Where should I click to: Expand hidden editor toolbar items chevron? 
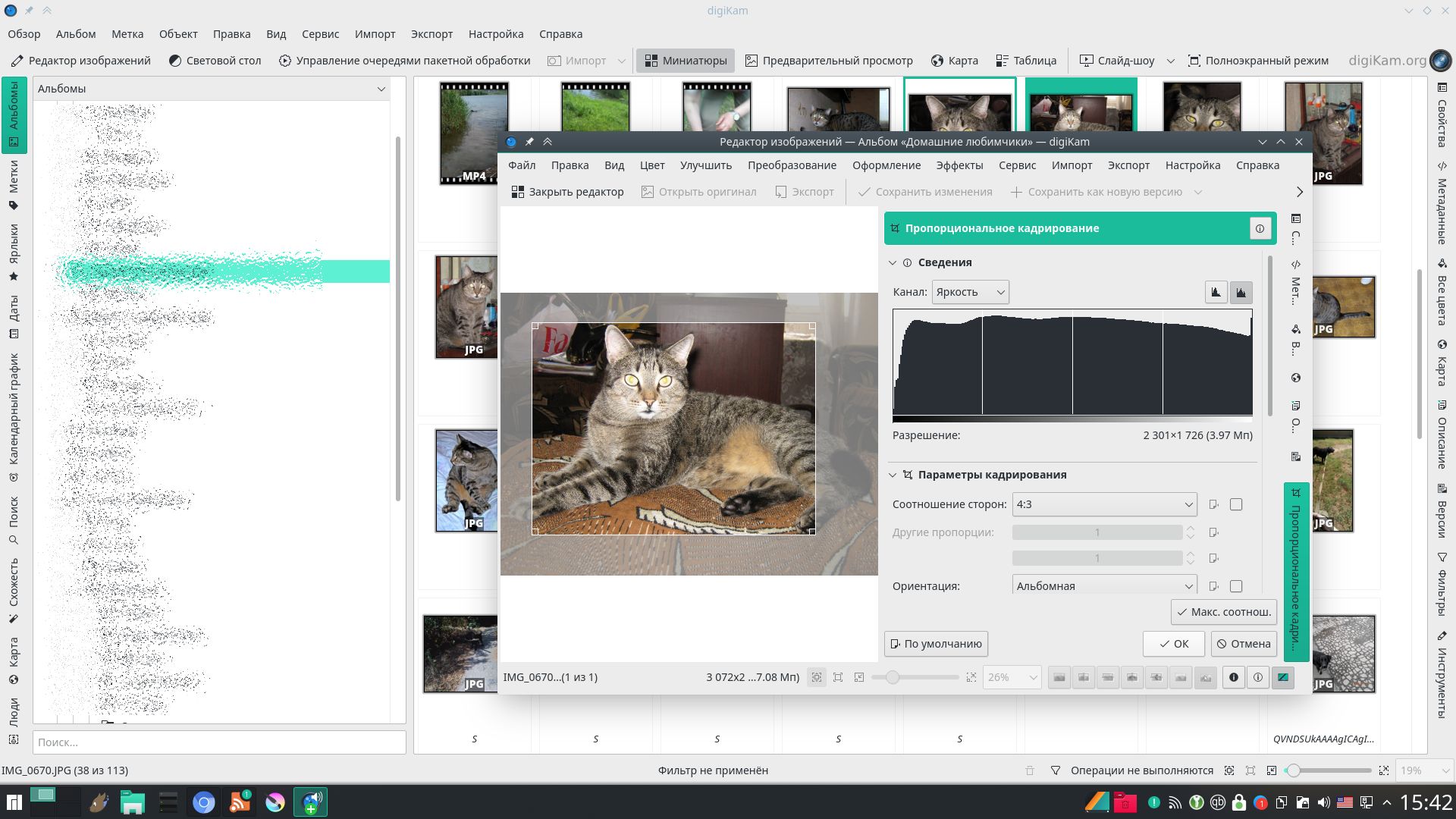coord(1299,192)
